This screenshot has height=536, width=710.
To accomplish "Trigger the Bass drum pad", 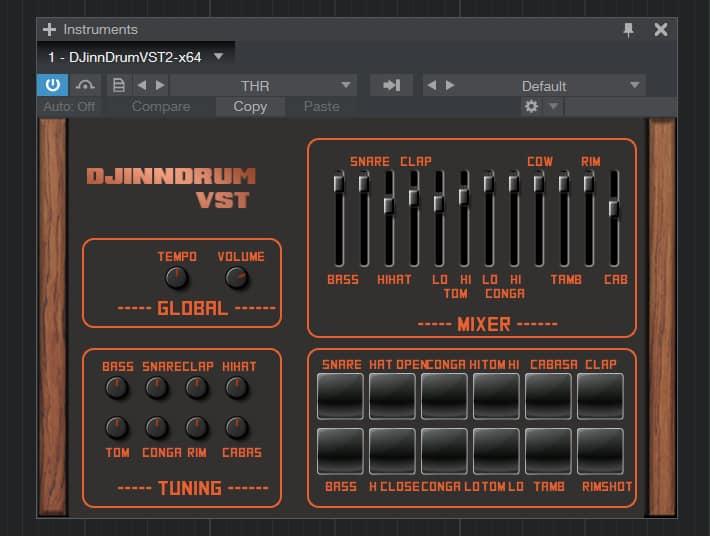I will (340, 451).
